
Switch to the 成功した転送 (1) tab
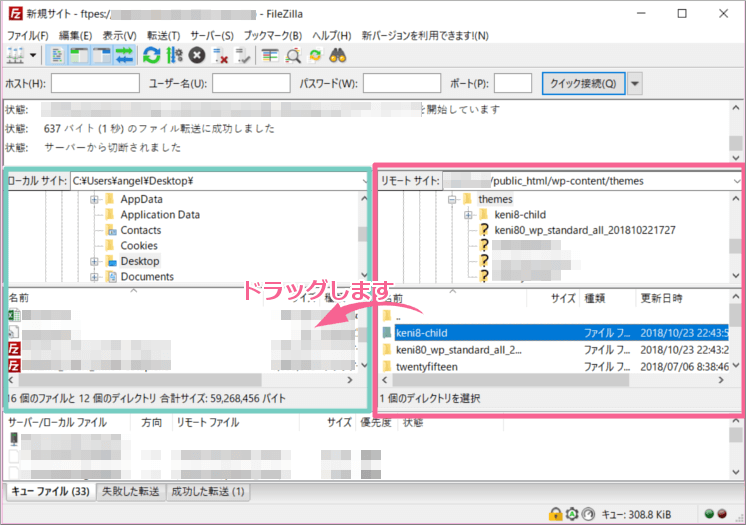click(208, 492)
